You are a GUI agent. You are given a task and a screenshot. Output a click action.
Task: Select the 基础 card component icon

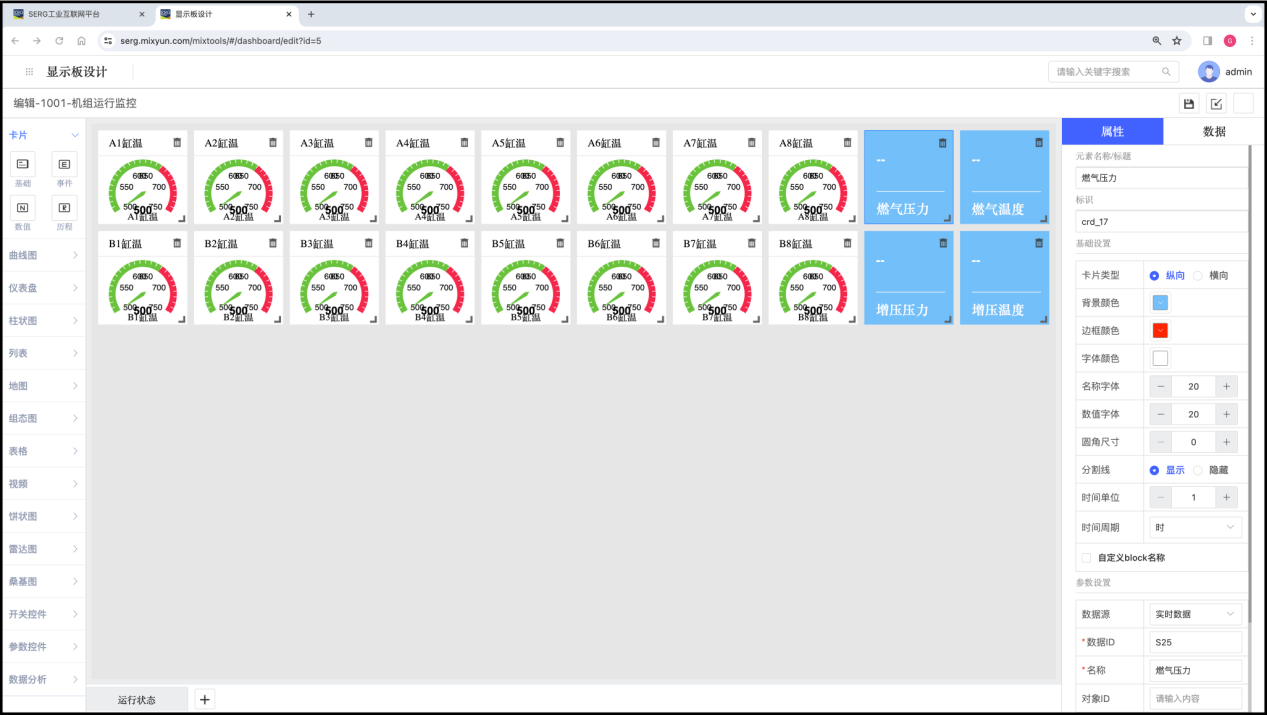tap(22, 164)
